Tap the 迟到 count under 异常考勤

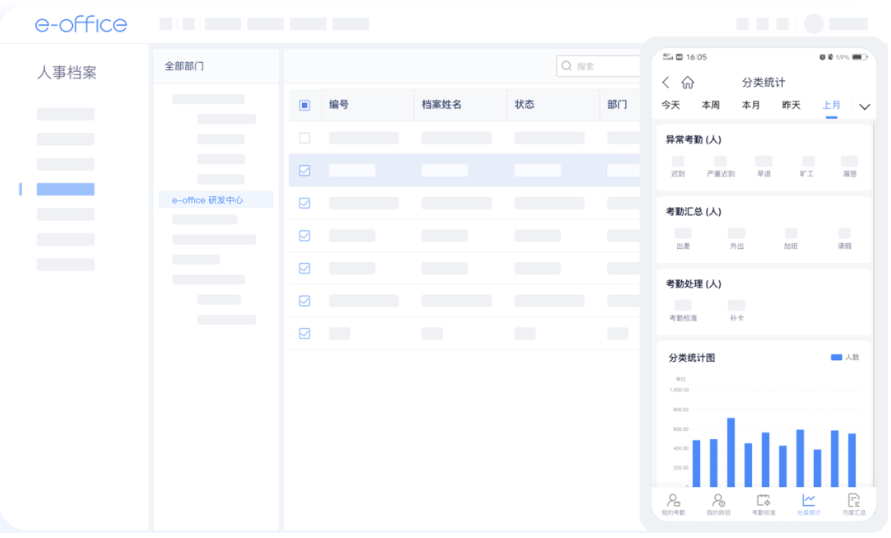678,161
